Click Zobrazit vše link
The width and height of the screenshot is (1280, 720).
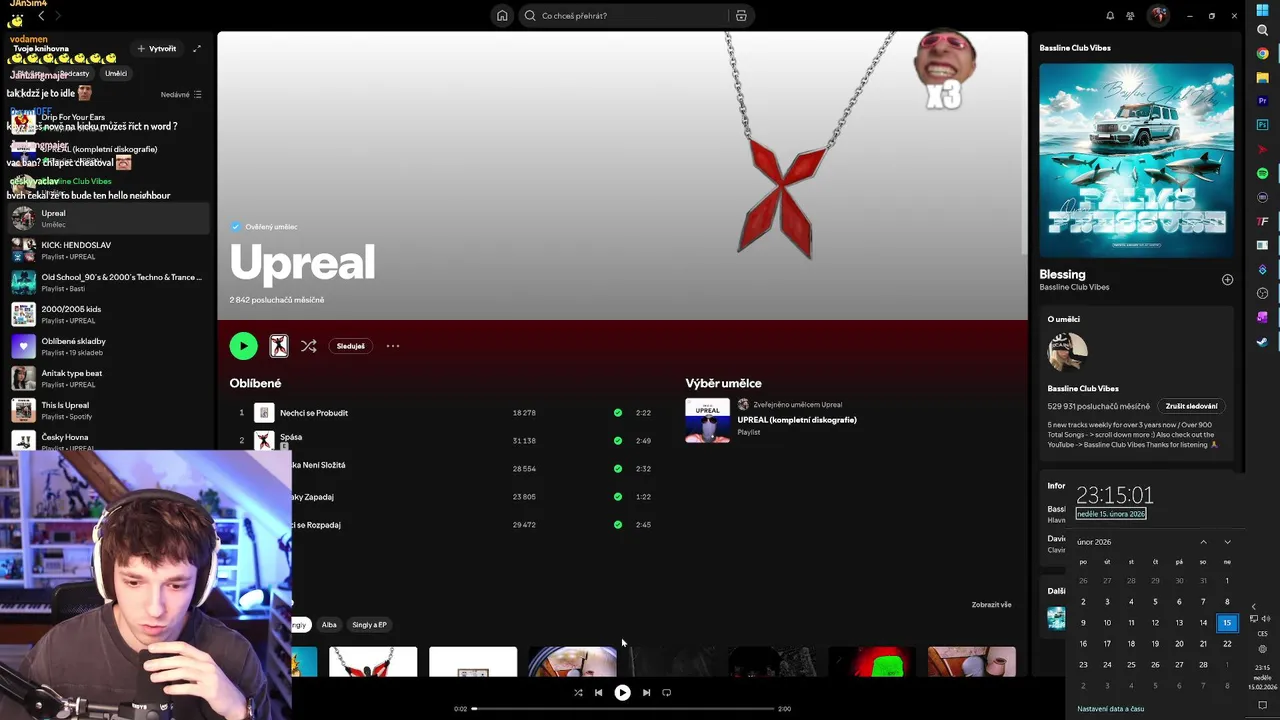point(991,605)
